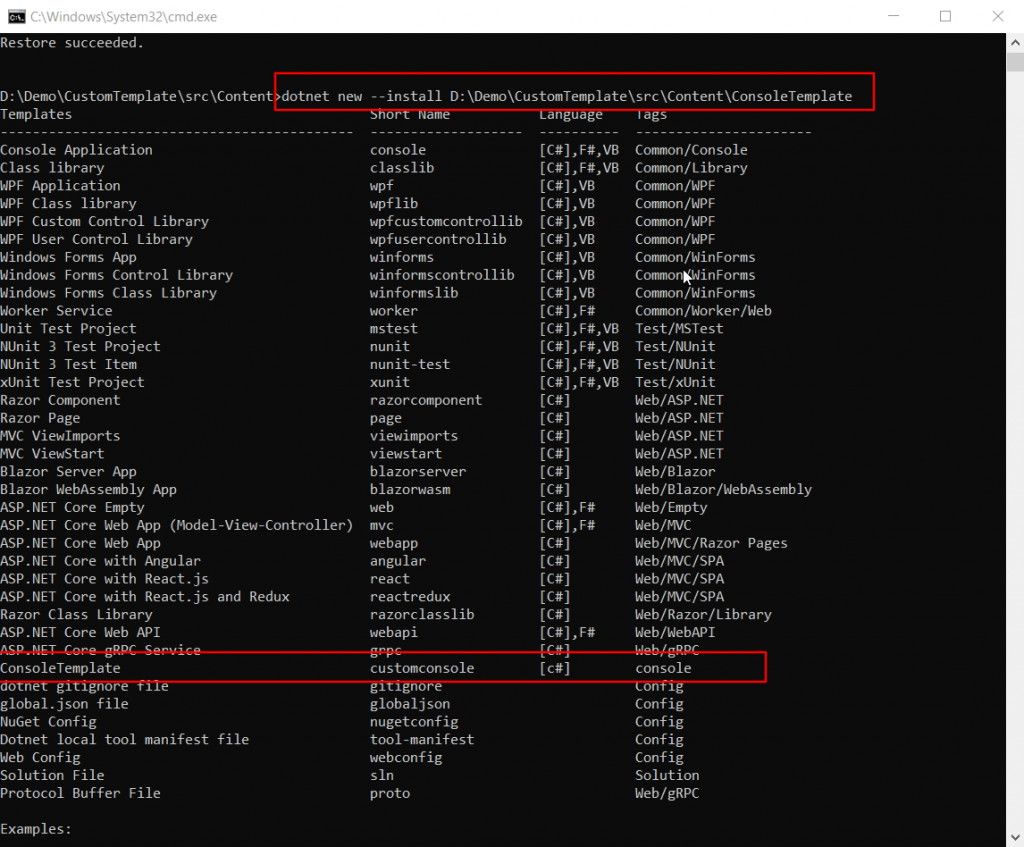Minimize the cmd.exe window

coord(893,16)
